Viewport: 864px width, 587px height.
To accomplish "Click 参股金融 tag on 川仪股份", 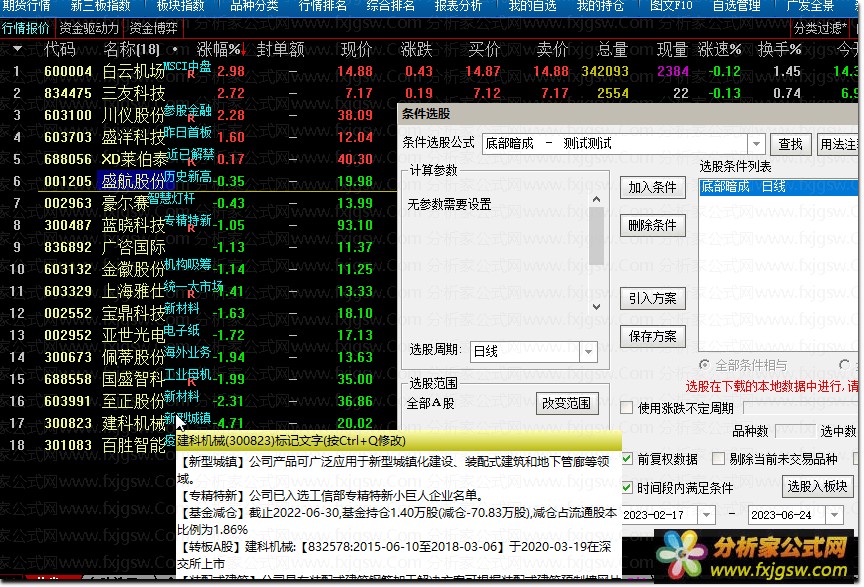I will click(x=187, y=110).
